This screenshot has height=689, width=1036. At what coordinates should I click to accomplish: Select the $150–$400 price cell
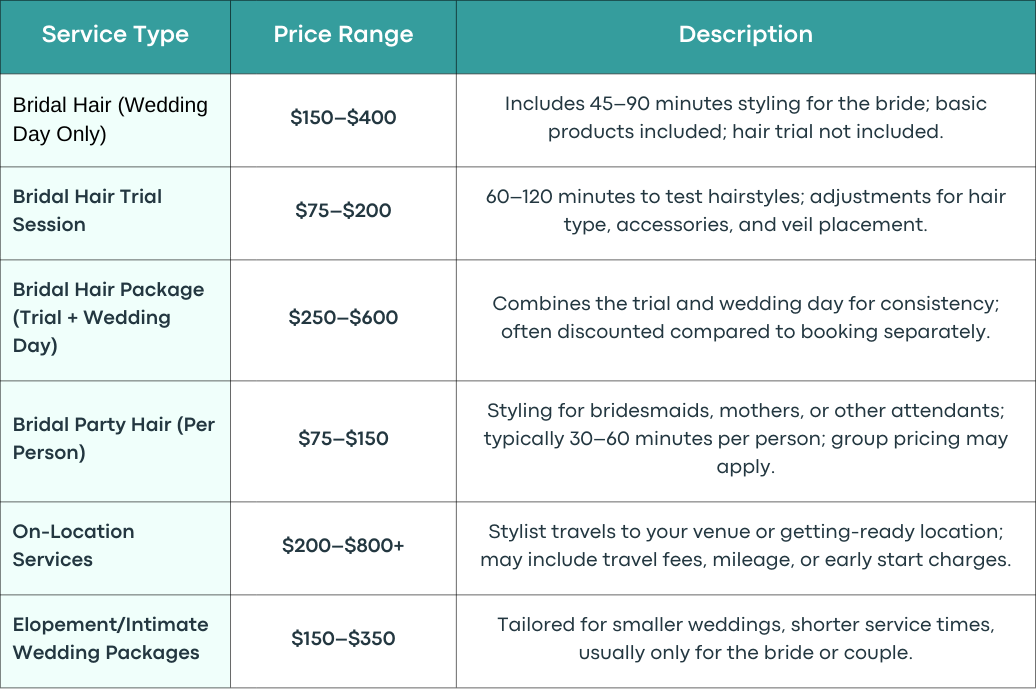pos(343,120)
